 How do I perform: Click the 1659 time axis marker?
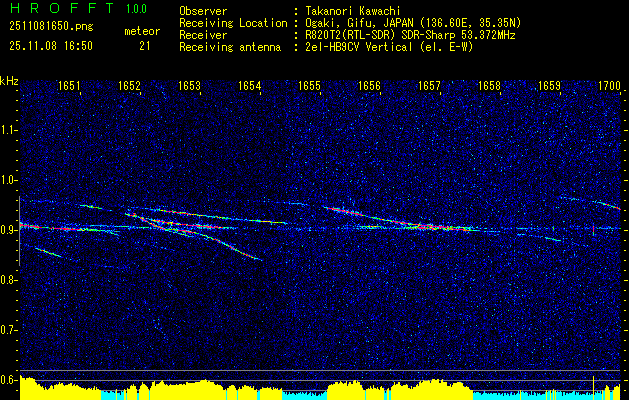click(x=549, y=85)
